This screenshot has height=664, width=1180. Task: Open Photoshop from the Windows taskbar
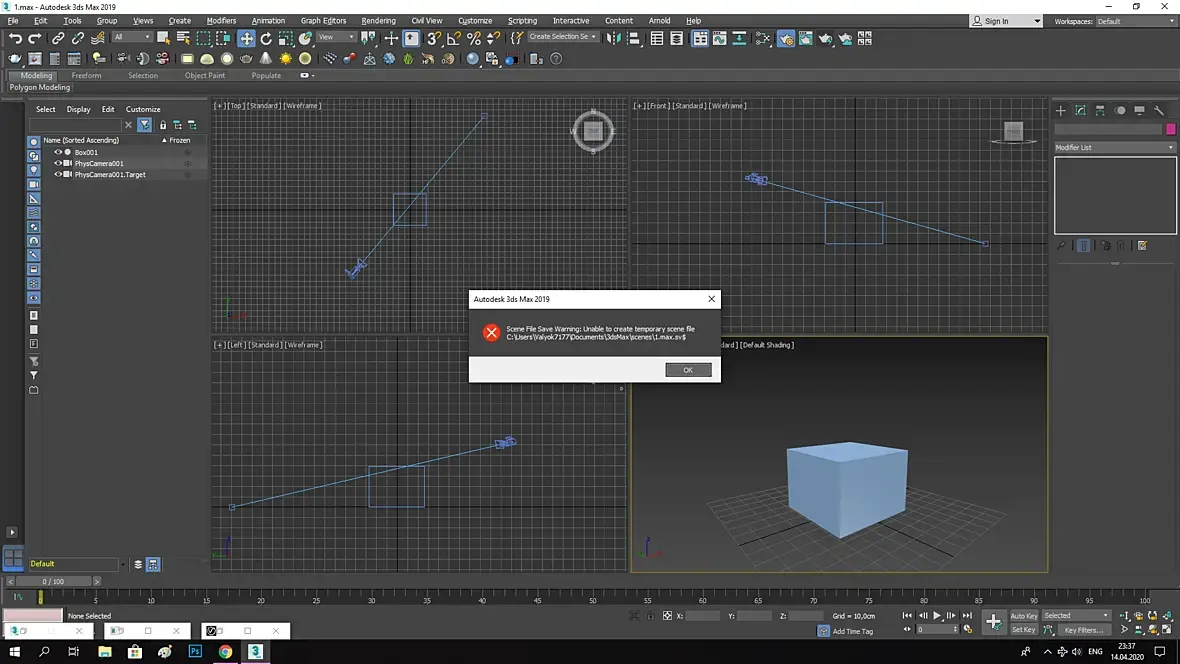(x=196, y=652)
